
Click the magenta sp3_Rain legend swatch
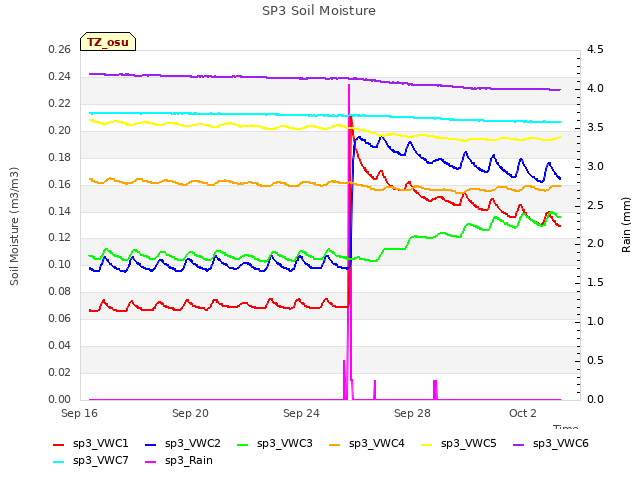(x=151, y=462)
